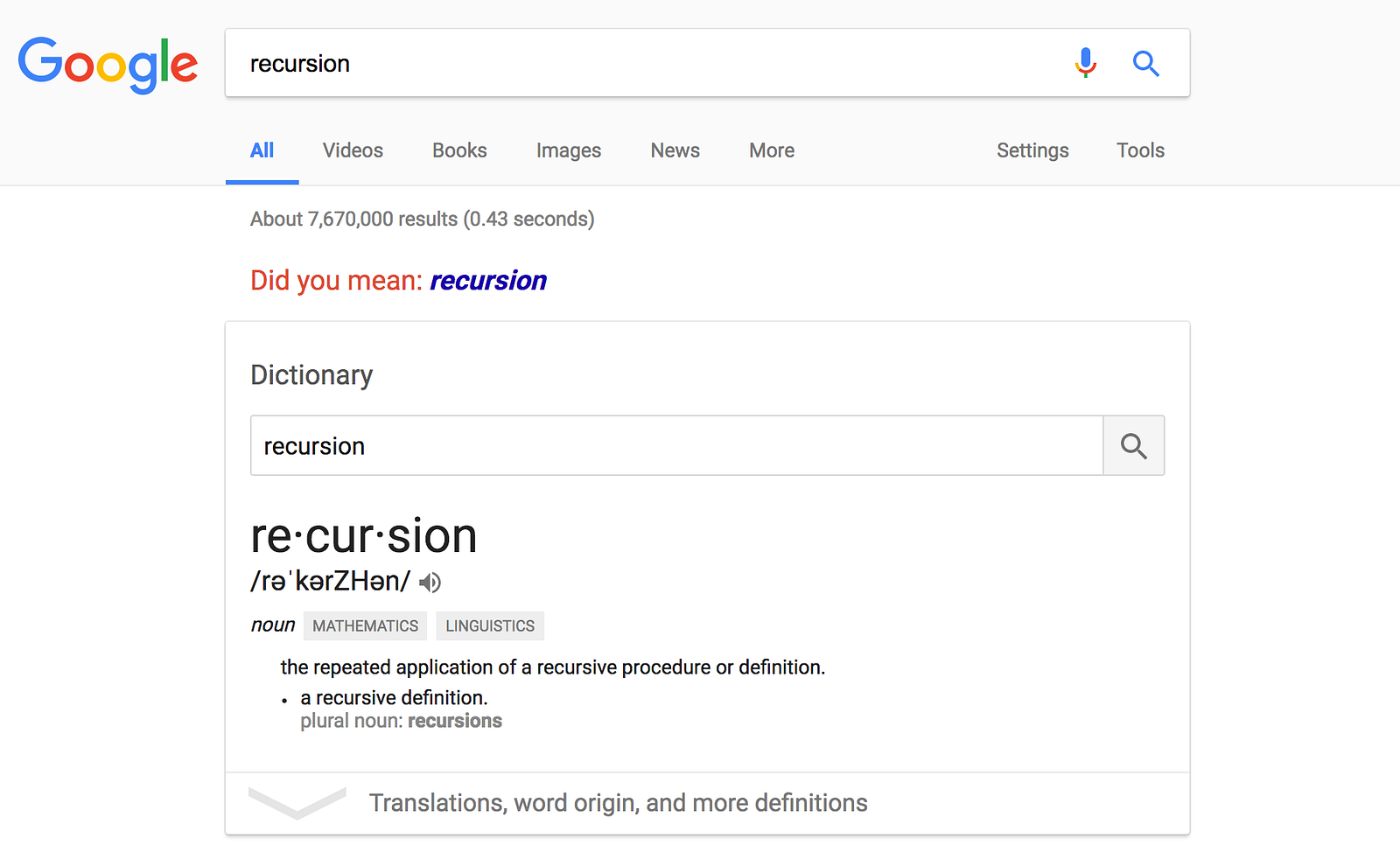Click the Translations, word origin text
Screen dimensions: 1400x845
pos(618,803)
